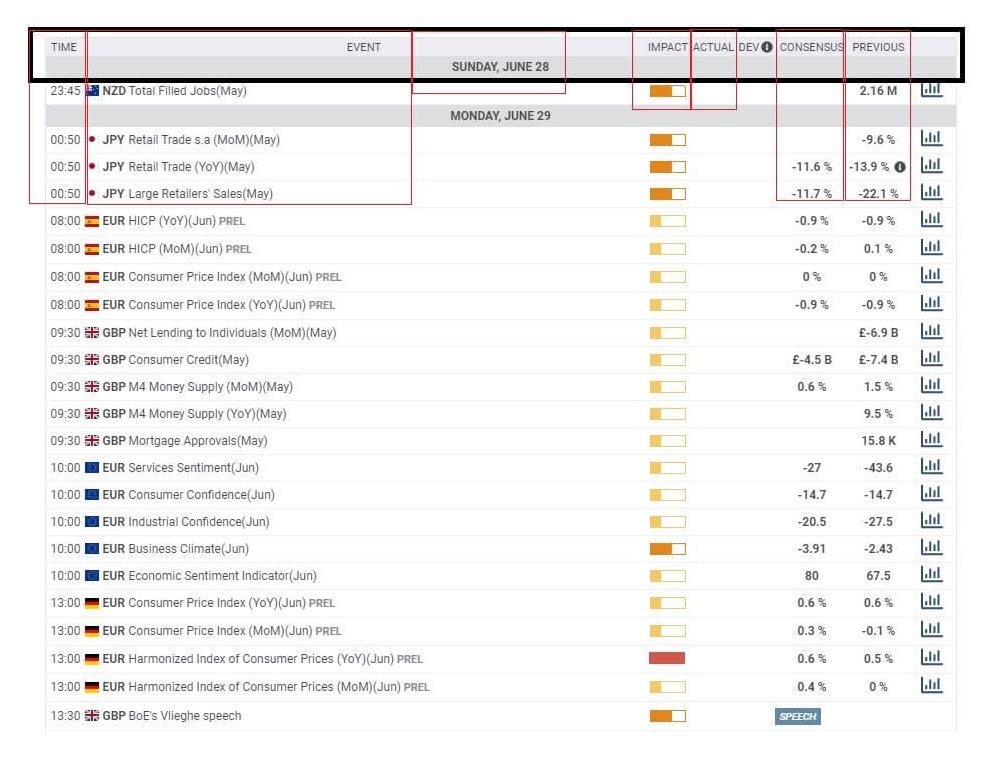This screenshot has height=757, width=999.
Task: Open chart icon for GBP M4 Money Supply (YoY)
Action: coord(931,412)
